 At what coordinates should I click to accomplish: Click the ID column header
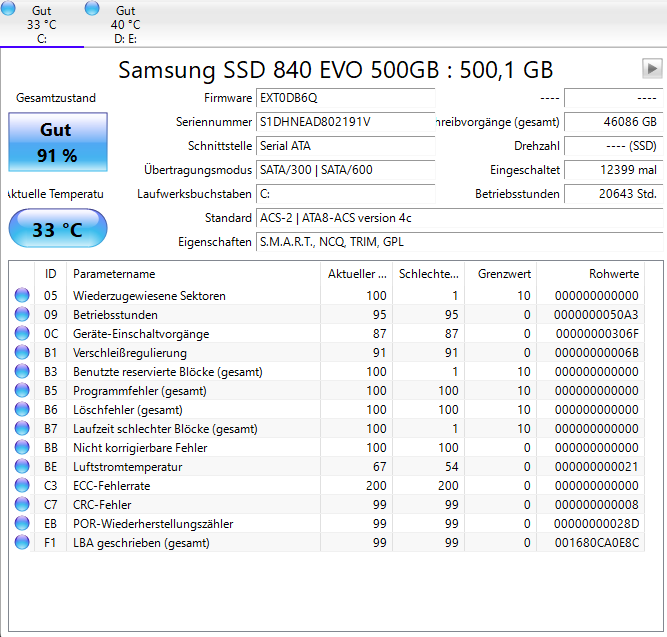[x=50, y=274]
